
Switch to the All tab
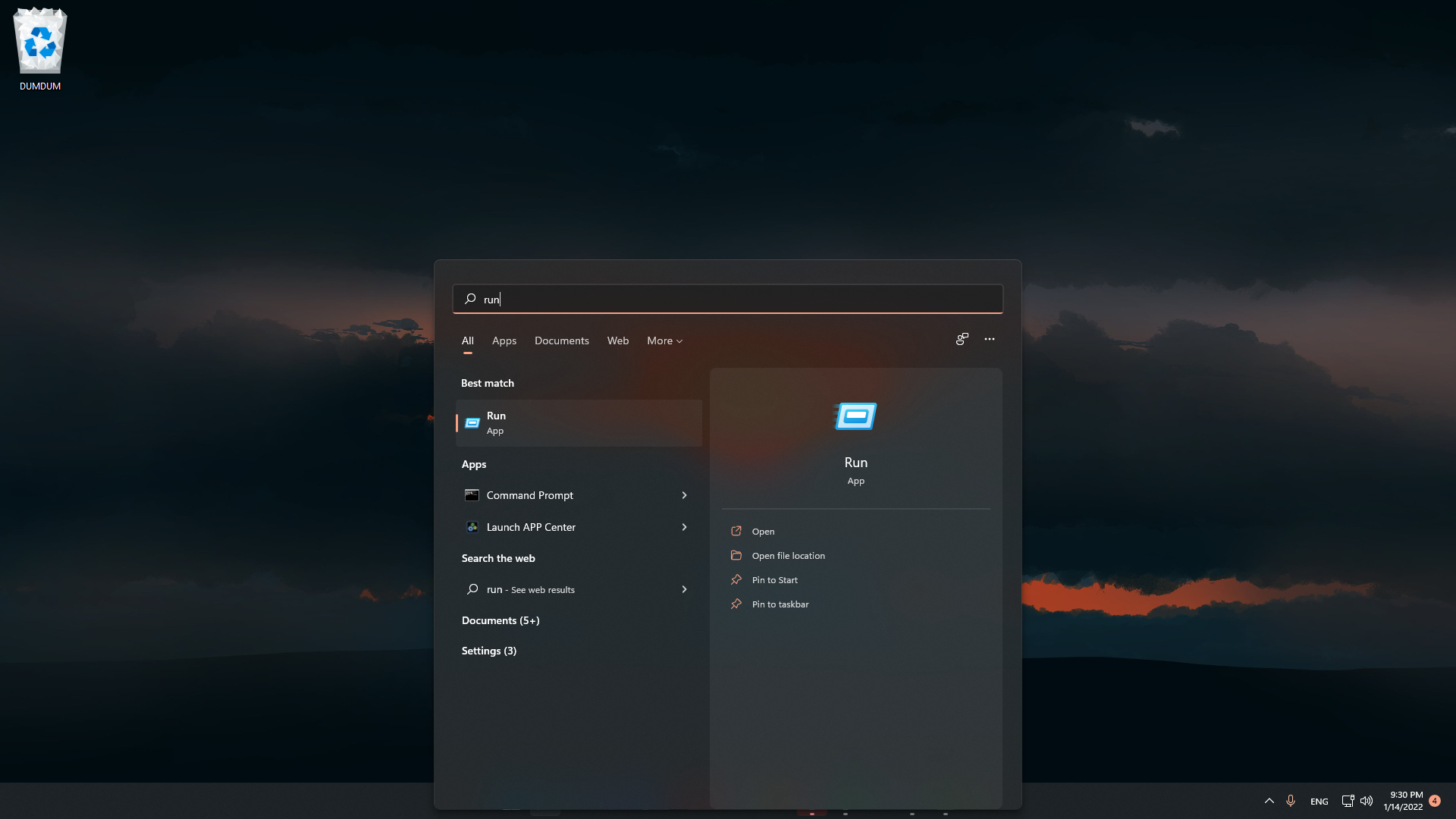coord(468,340)
